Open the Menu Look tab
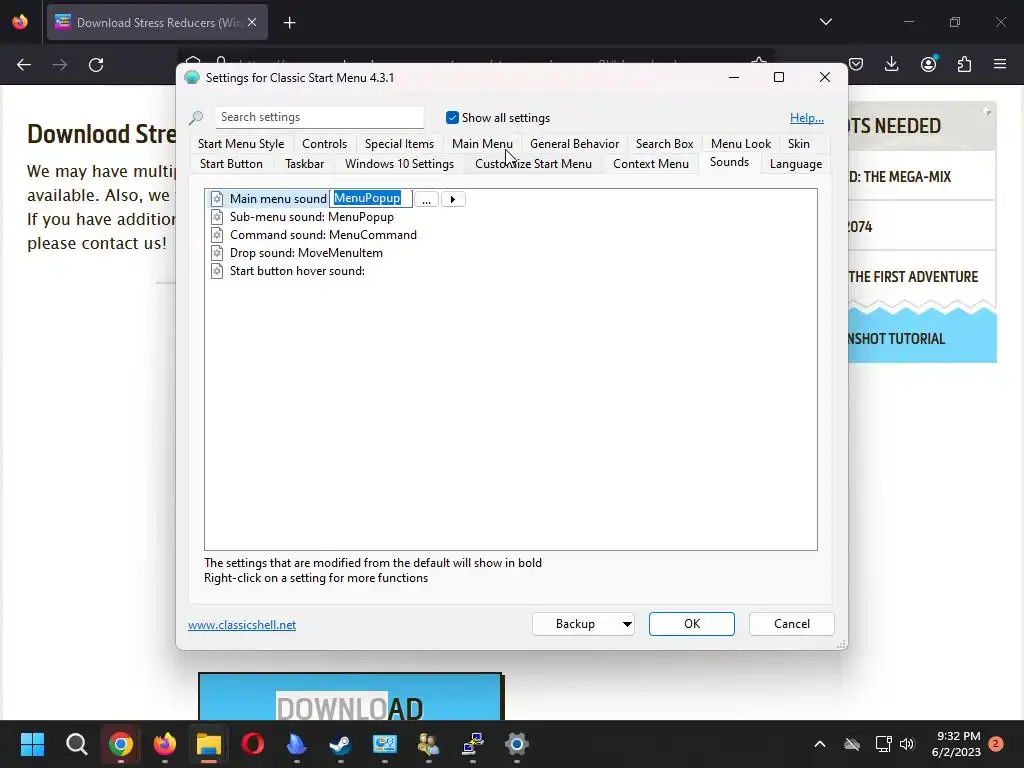This screenshot has width=1024, height=768. (741, 144)
